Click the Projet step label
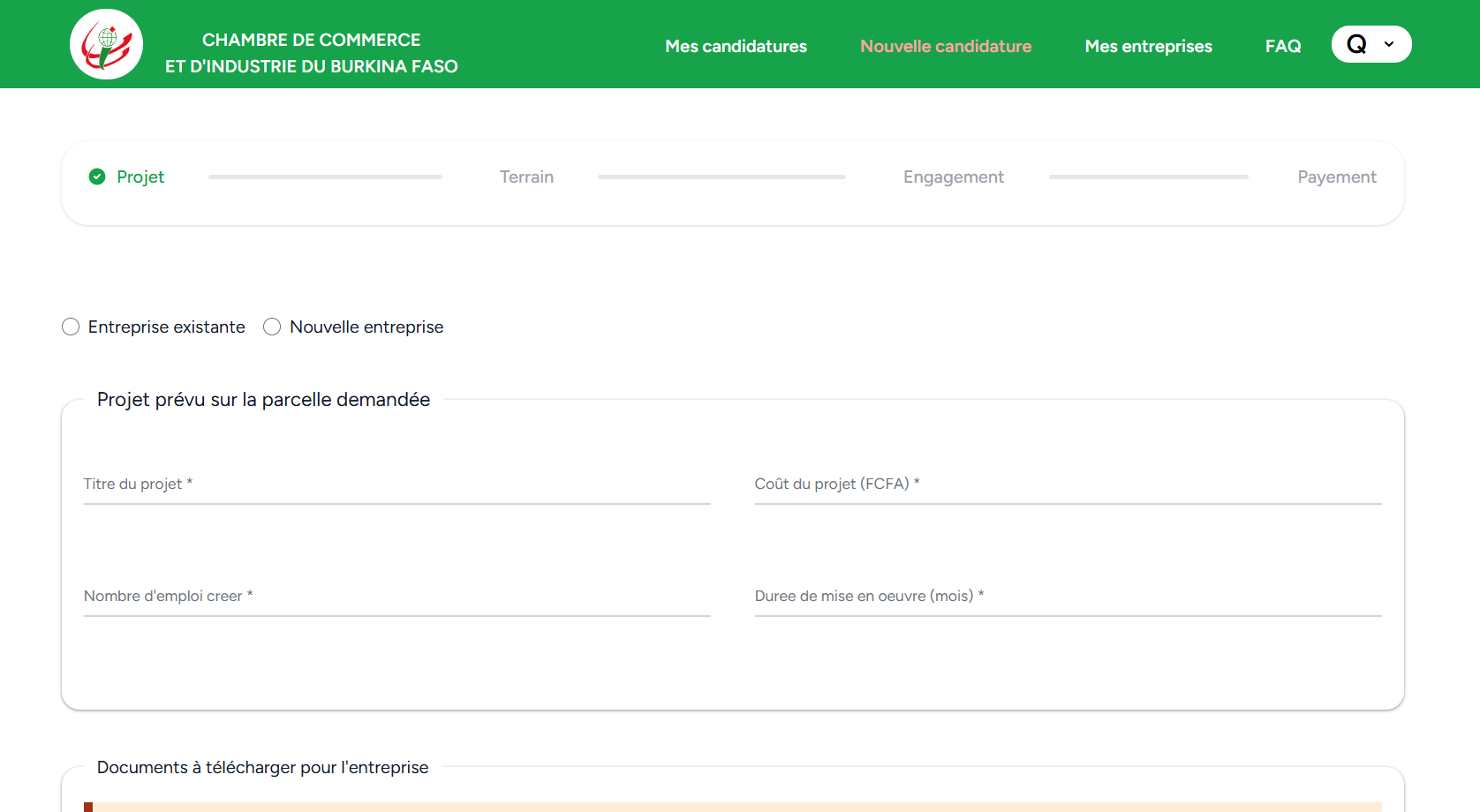Image resolution: width=1480 pixels, height=812 pixels. click(x=140, y=177)
